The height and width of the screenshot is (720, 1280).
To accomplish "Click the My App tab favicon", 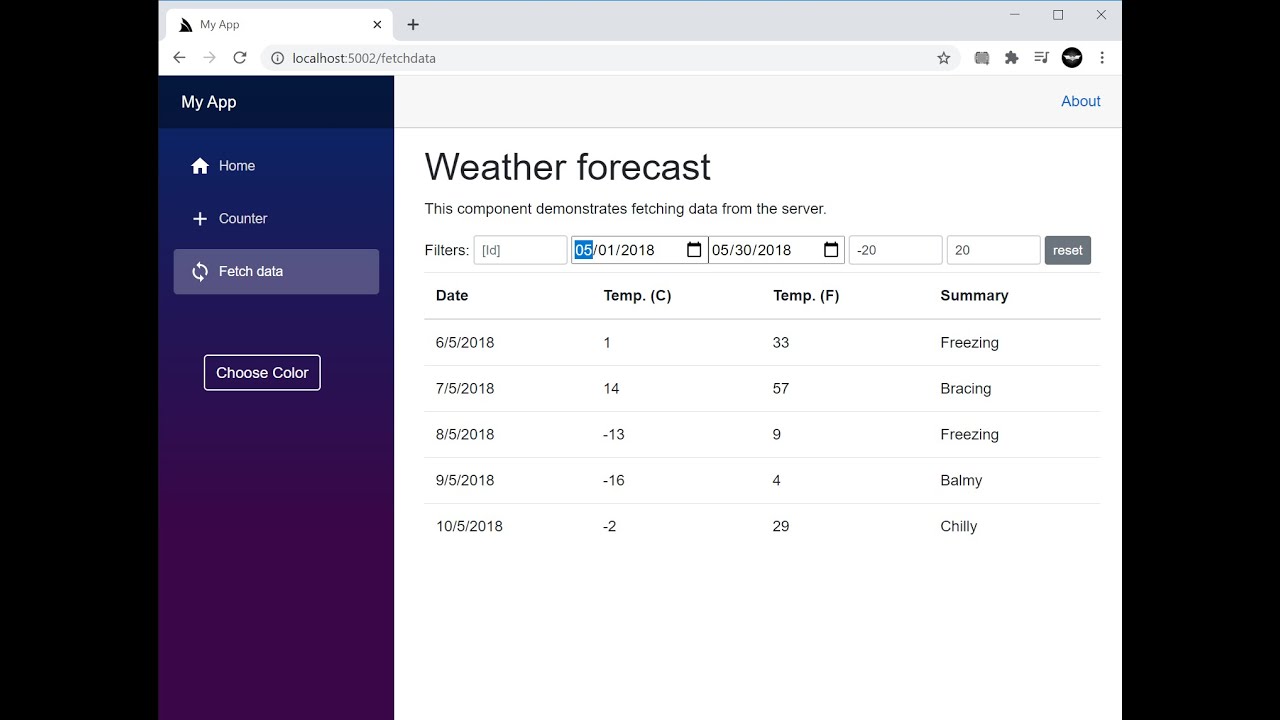I will coord(186,25).
